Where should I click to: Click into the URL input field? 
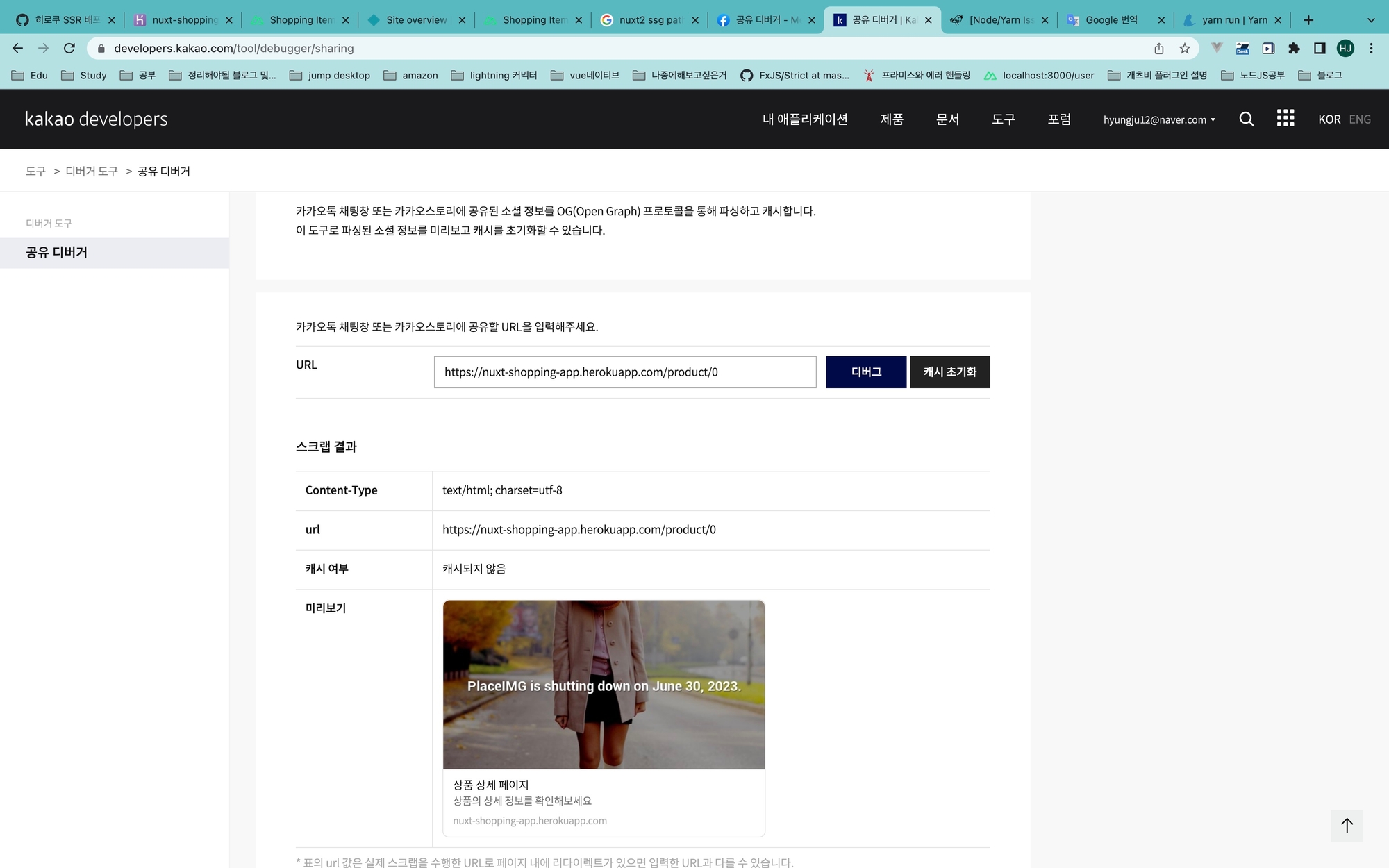point(625,372)
